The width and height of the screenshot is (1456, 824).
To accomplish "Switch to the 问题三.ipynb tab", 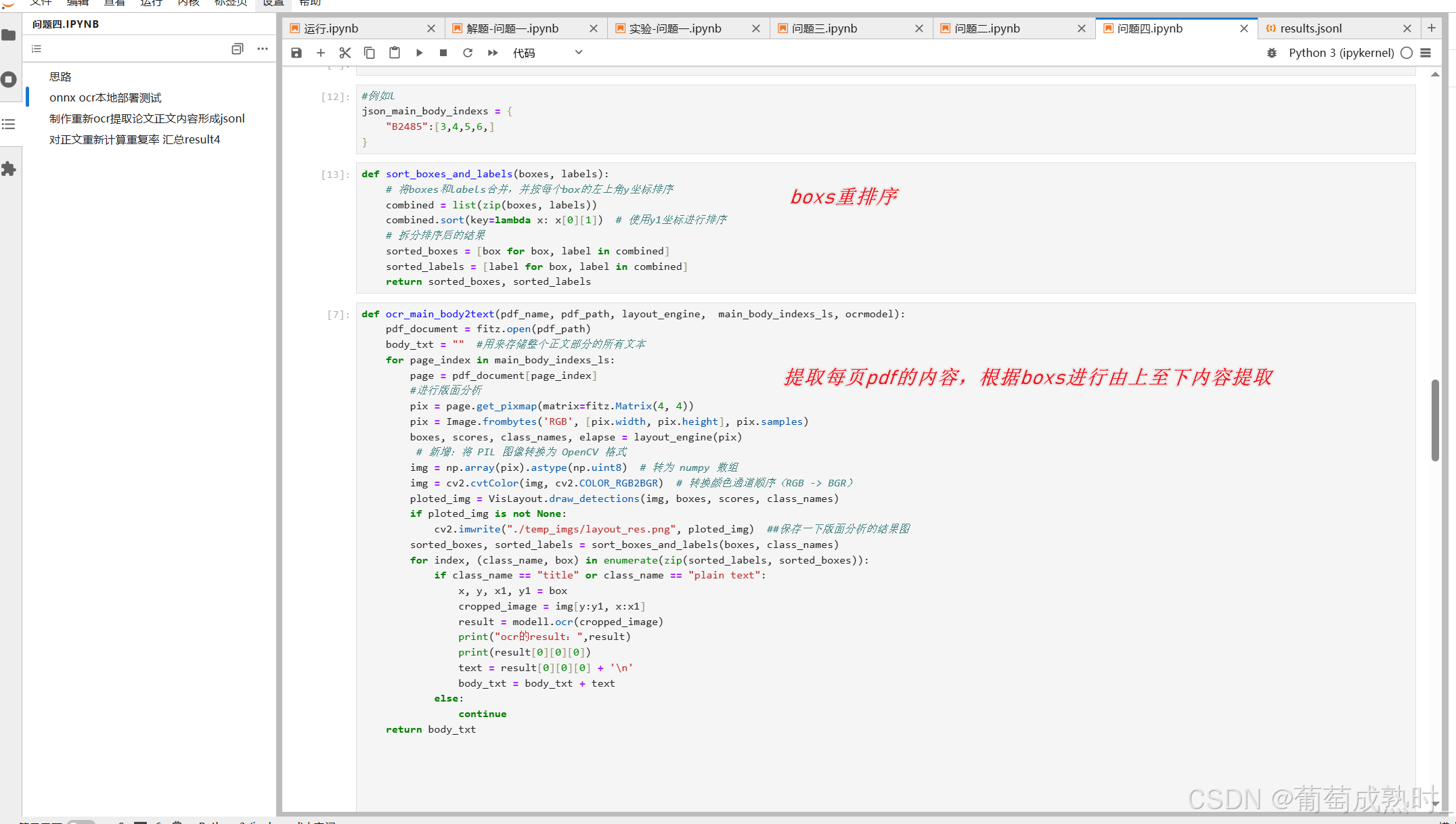I will (x=824, y=28).
